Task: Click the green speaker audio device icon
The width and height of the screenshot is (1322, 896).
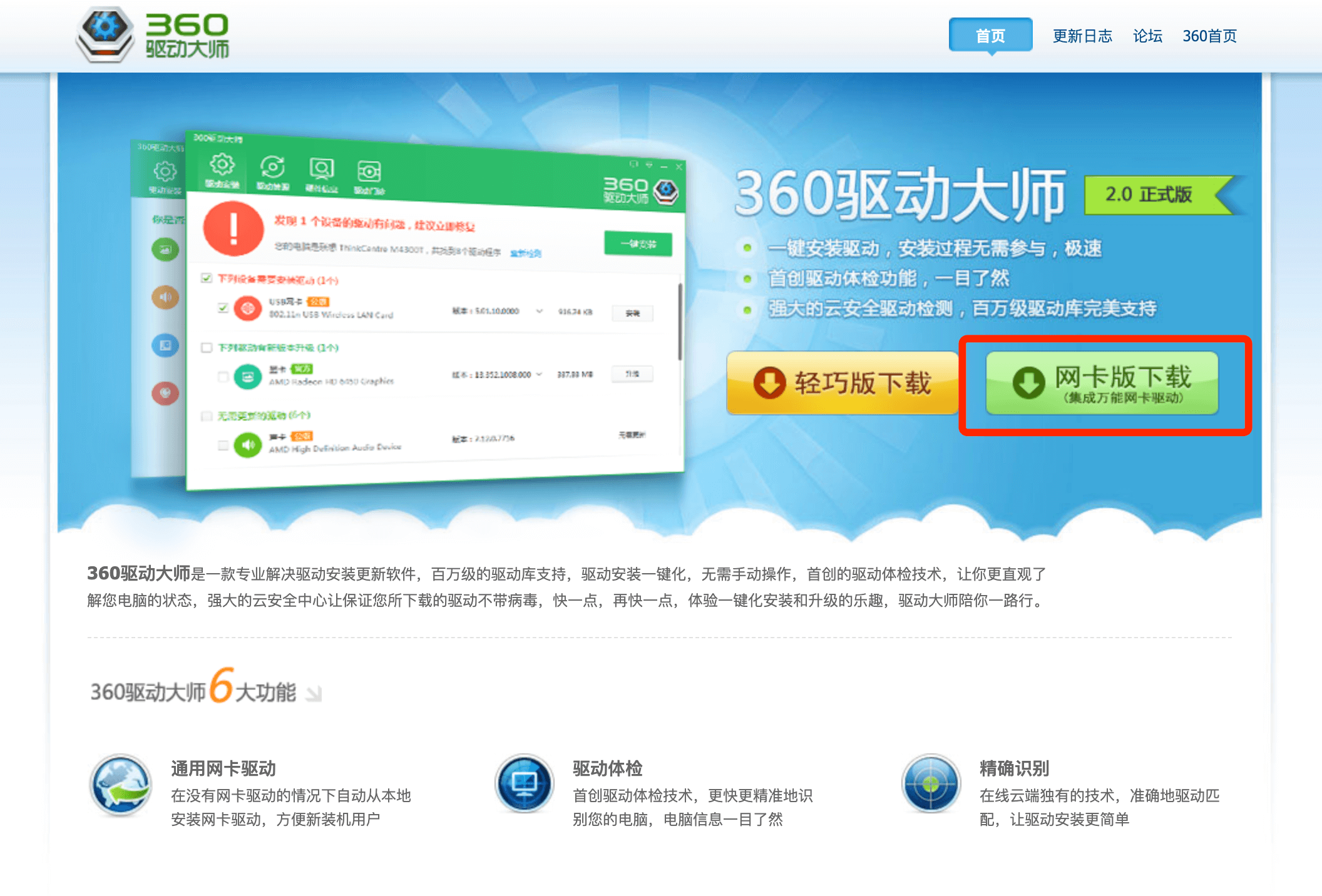Action: click(248, 445)
